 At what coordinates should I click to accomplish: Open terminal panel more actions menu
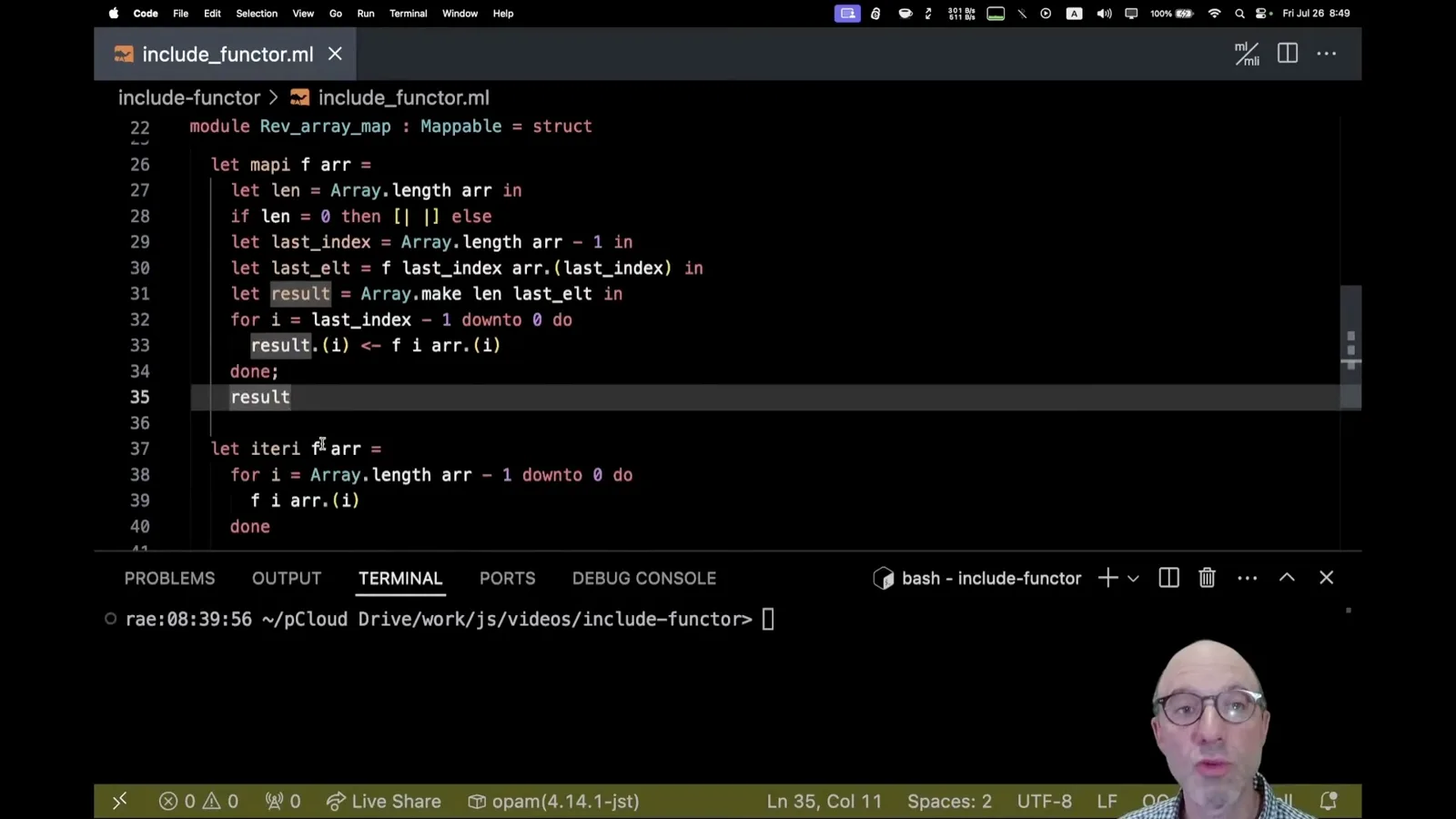(x=1248, y=578)
